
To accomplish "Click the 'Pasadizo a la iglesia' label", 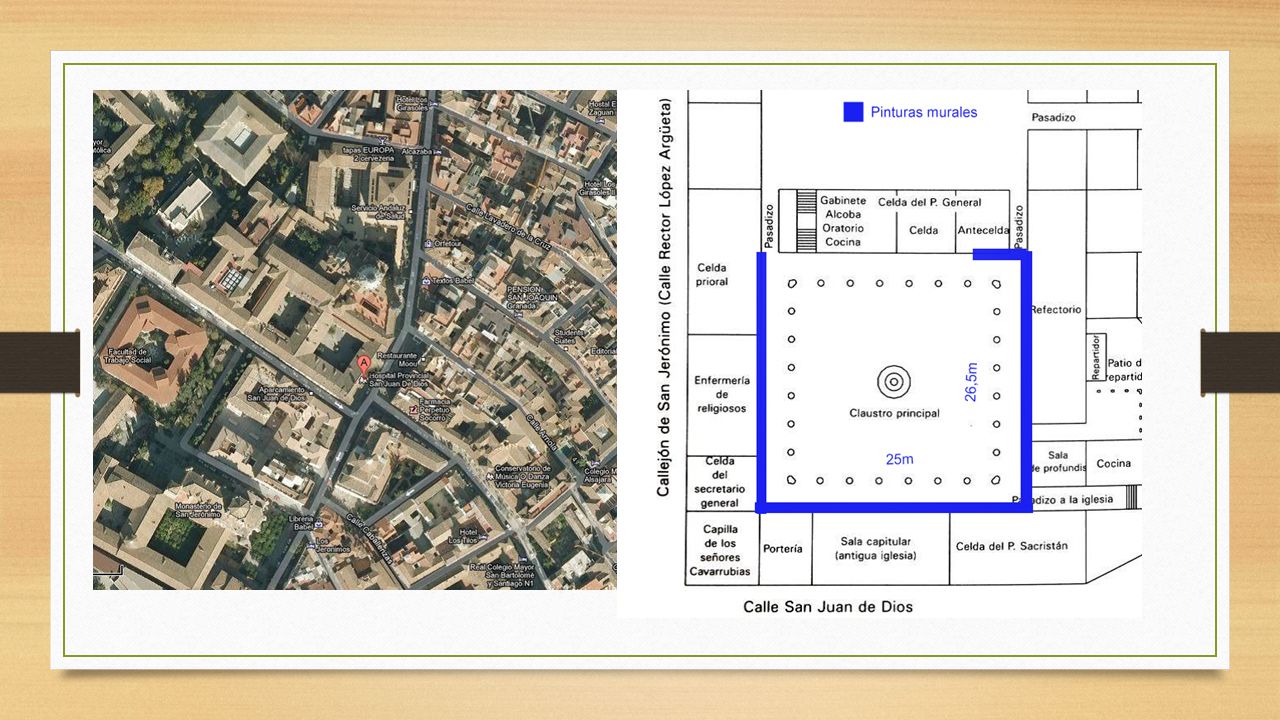I will click(1063, 499).
